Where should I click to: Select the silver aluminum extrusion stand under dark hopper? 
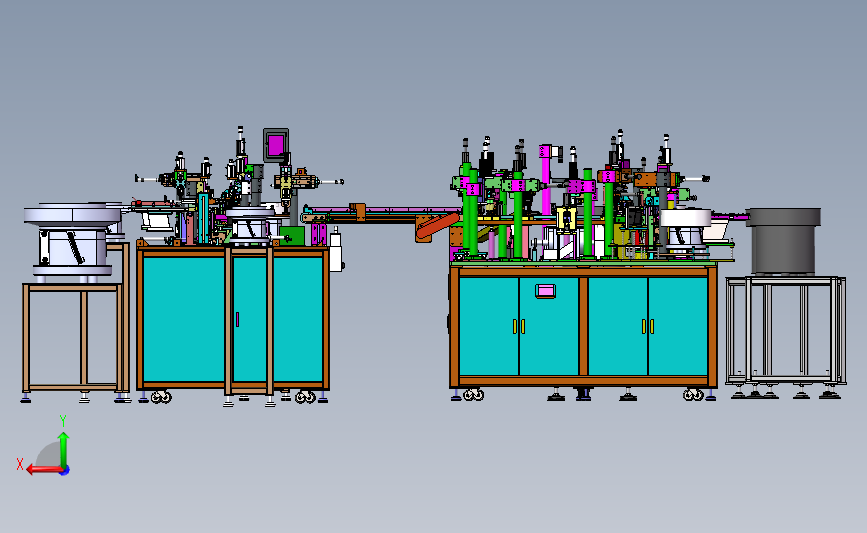pos(786,332)
